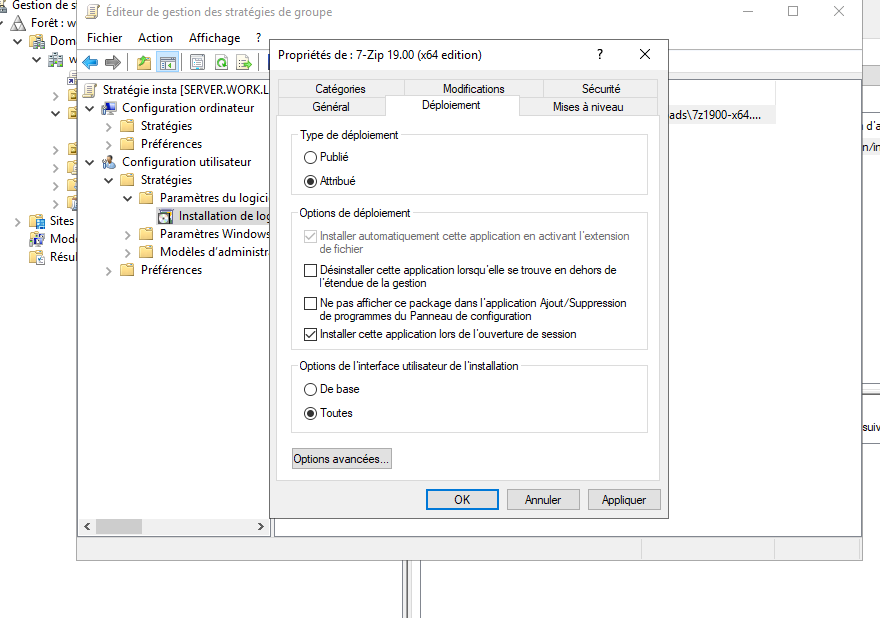Image resolution: width=880 pixels, height=618 pixels.
Task: Select the Installation de logiciel node icon
Action: pyautogui.click(x=165, y=216)
